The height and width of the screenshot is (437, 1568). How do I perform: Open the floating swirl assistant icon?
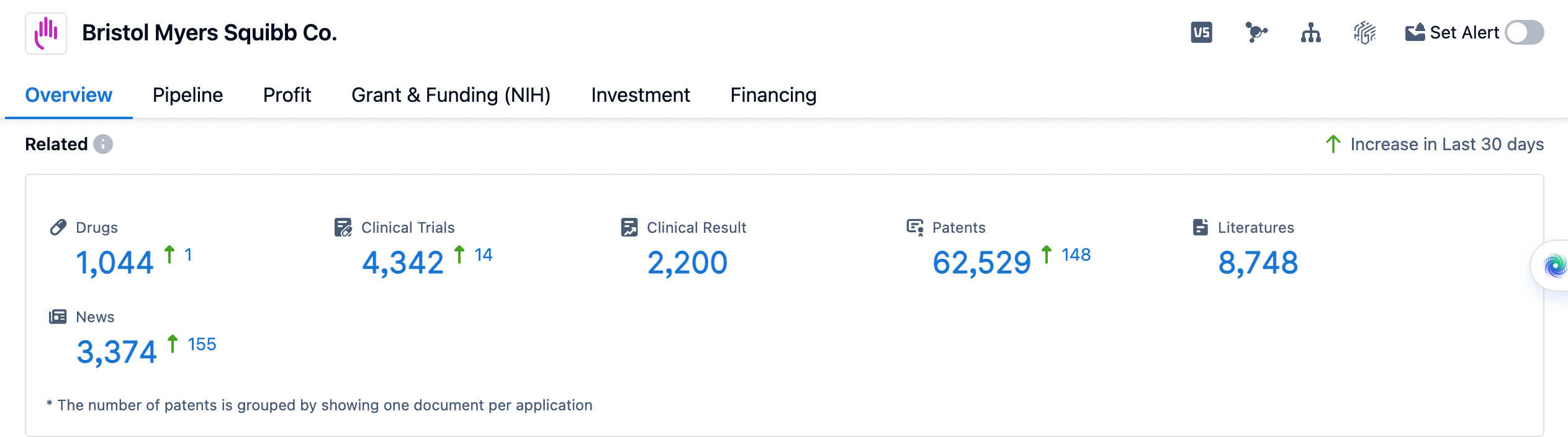click(1555, 266)
